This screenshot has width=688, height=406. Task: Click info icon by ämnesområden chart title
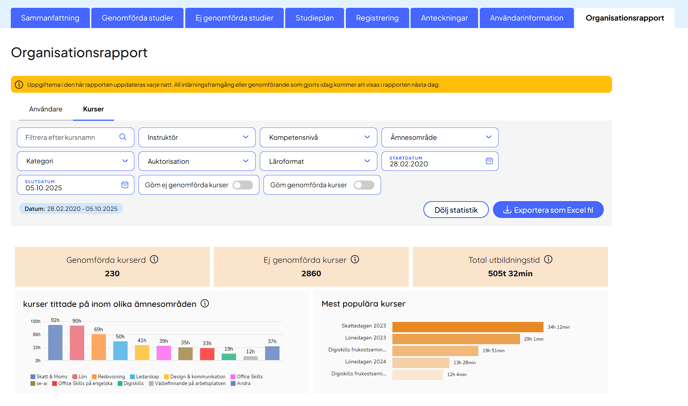pyautogui.click(x=204, y=304)
